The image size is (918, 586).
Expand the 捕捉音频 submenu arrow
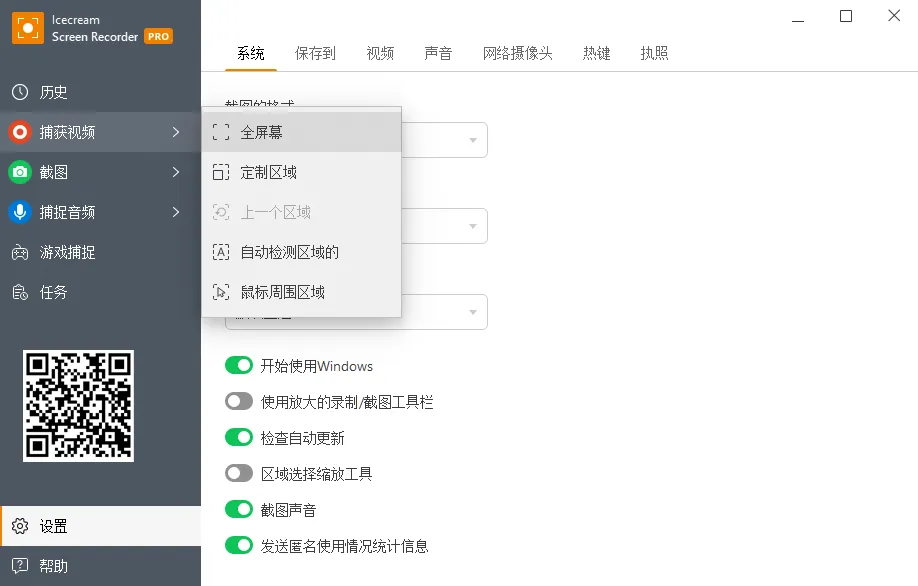pos(176,212)
